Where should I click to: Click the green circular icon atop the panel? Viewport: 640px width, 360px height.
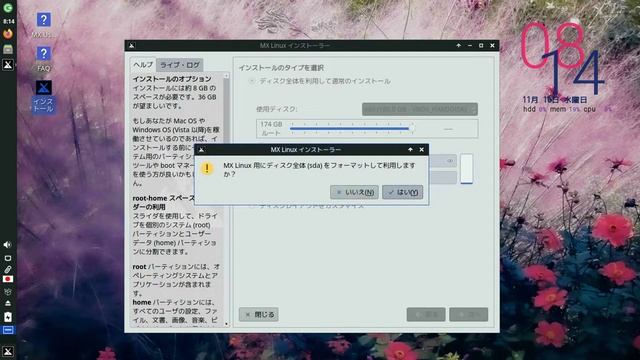tap(8, 8)
